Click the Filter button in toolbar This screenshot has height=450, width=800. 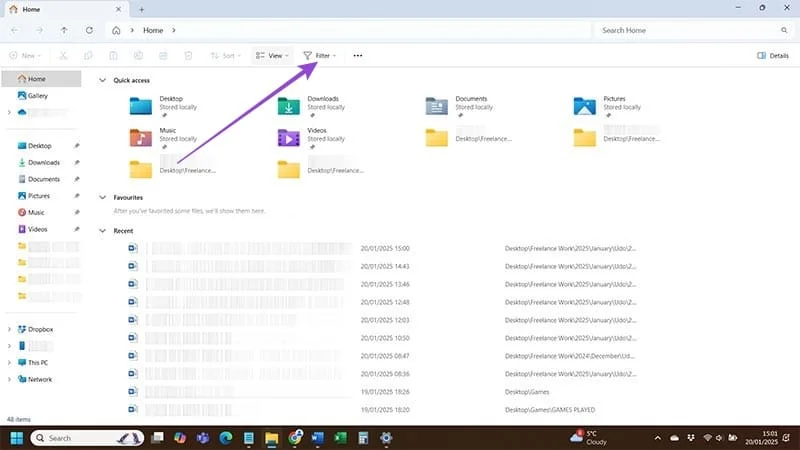(x=320, y=56)
